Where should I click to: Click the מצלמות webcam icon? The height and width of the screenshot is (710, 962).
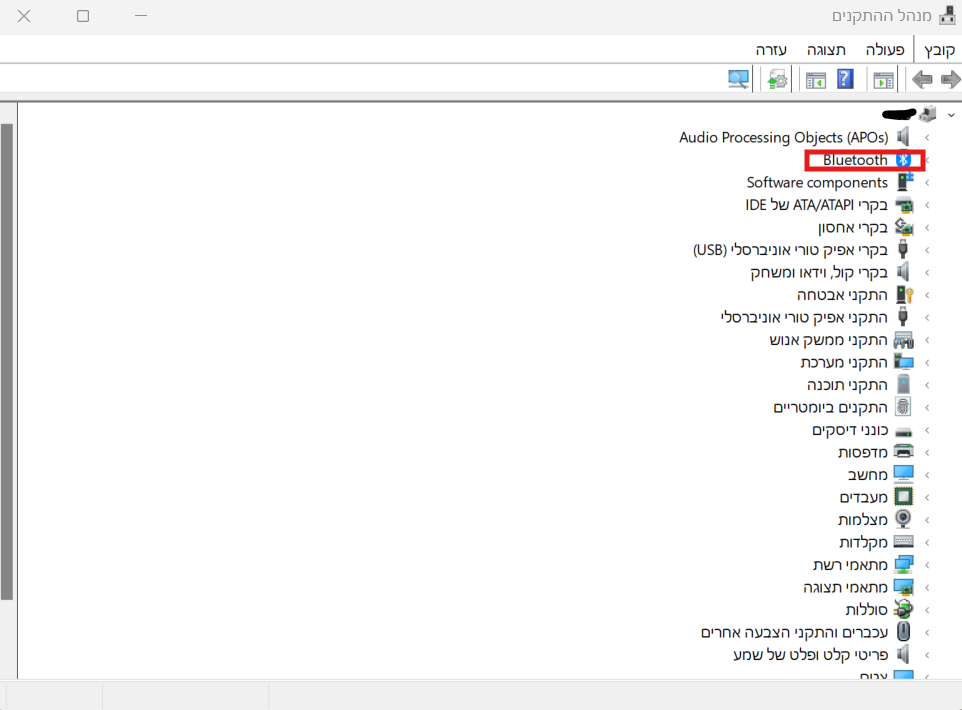[x=903, y=519]
